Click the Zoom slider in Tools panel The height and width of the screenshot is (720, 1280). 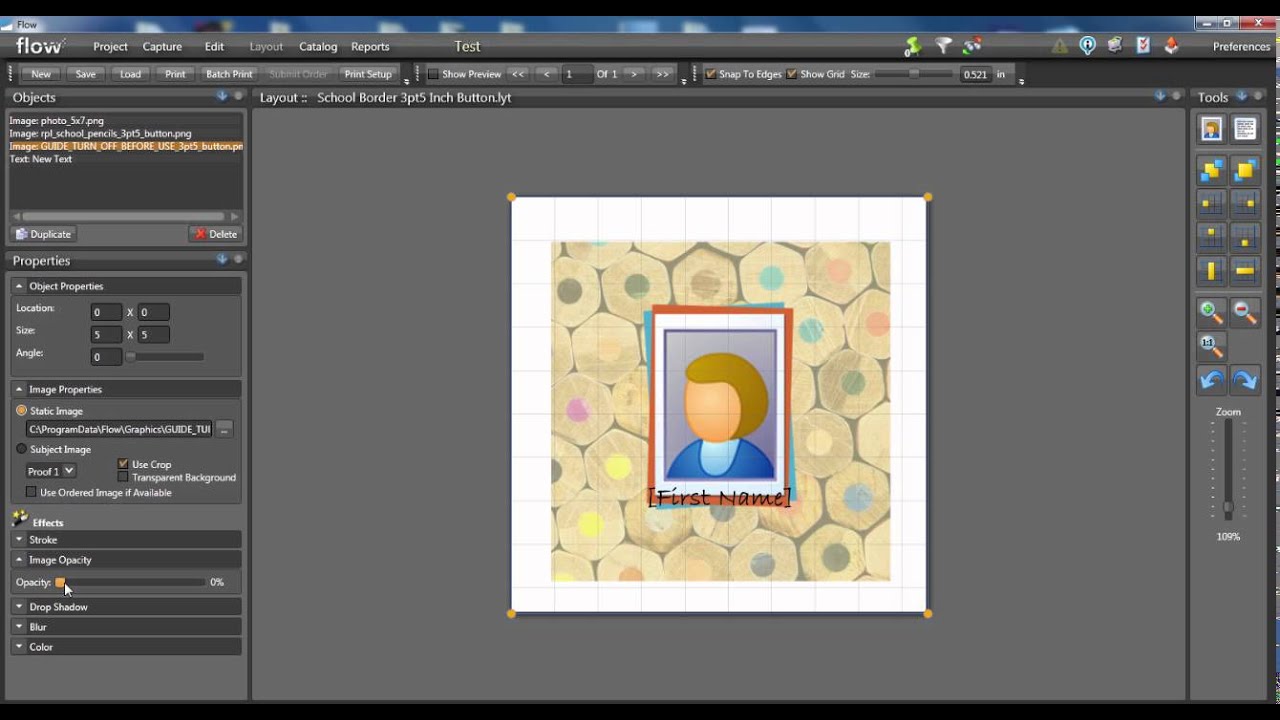coord(1228,470)
